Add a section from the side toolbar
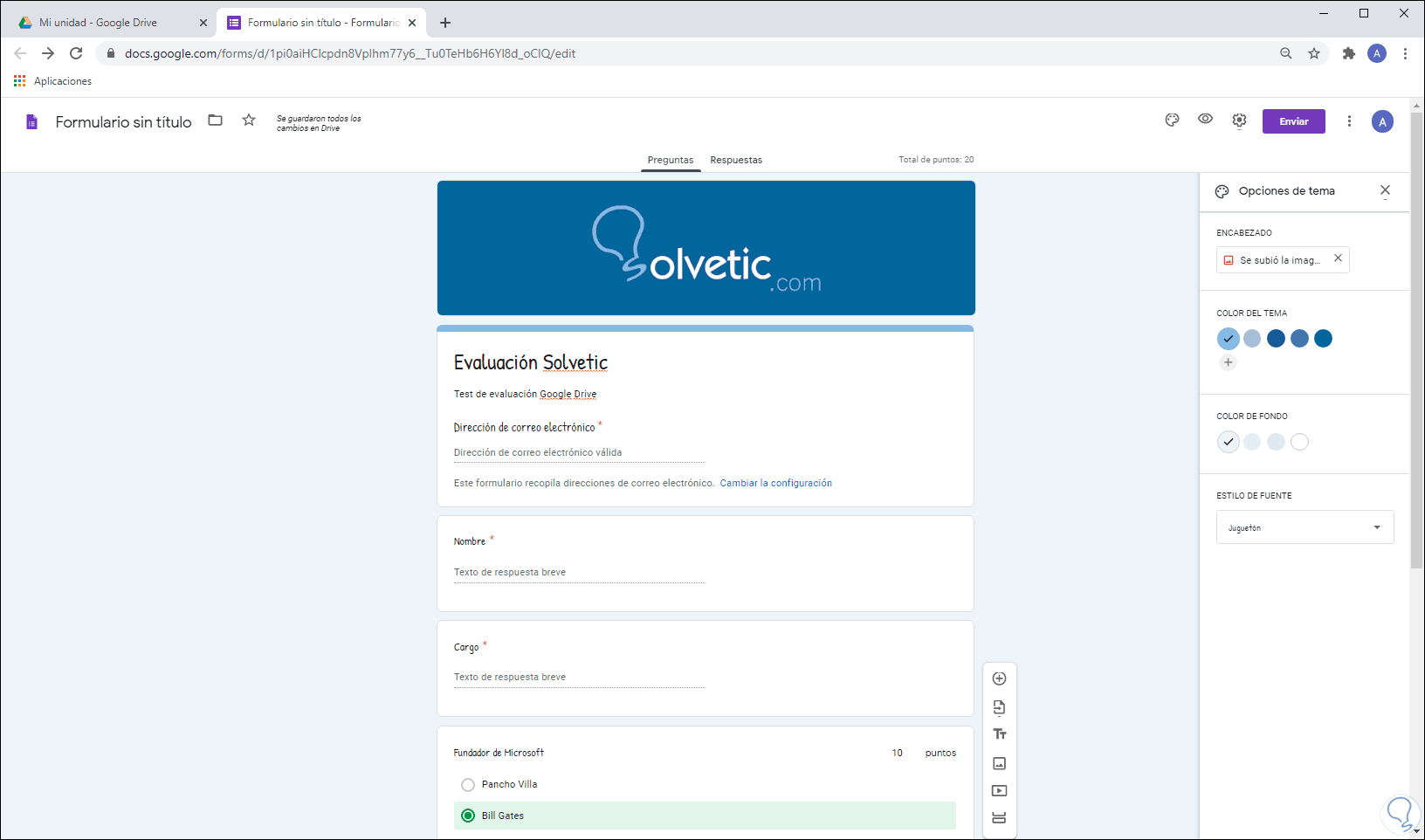1425x840 pixels. [1000, 818]
